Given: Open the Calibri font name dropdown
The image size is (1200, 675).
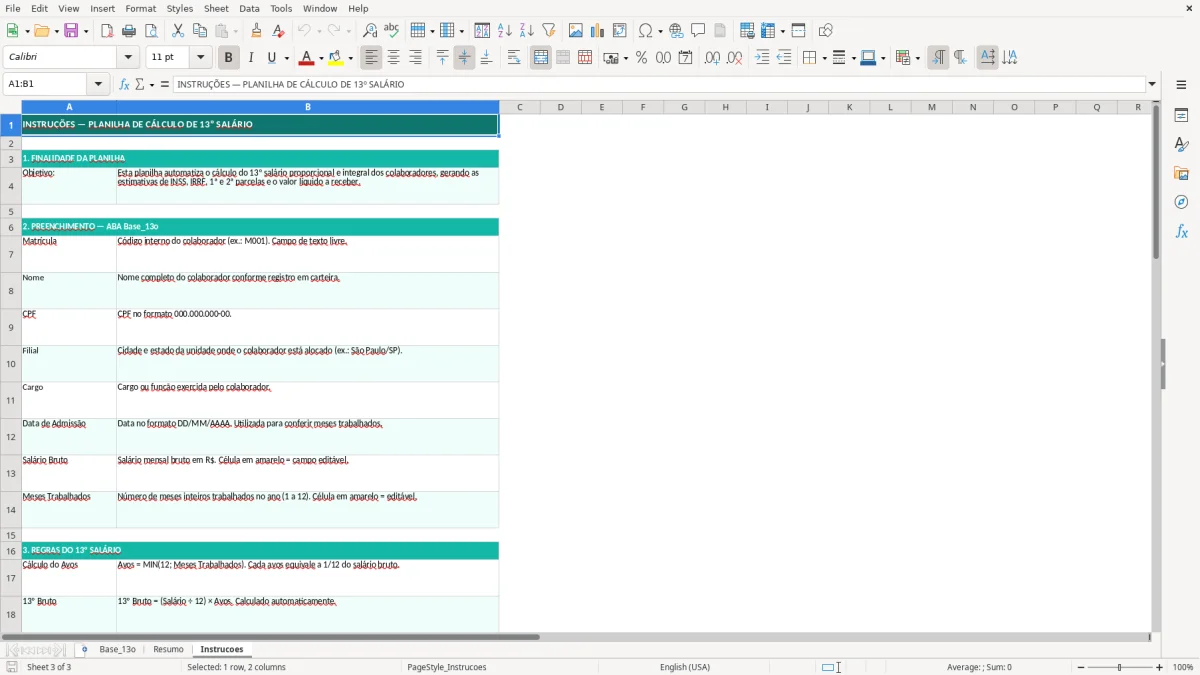Looking at the screenshot, I should coord(127,58).
